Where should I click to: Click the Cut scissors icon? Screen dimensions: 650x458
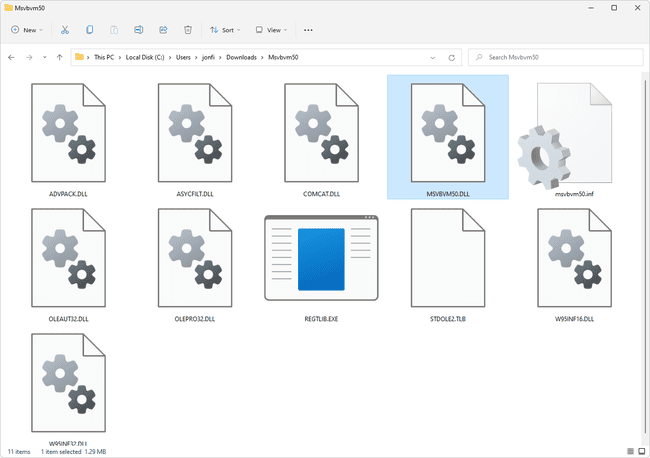pos(65,30)
